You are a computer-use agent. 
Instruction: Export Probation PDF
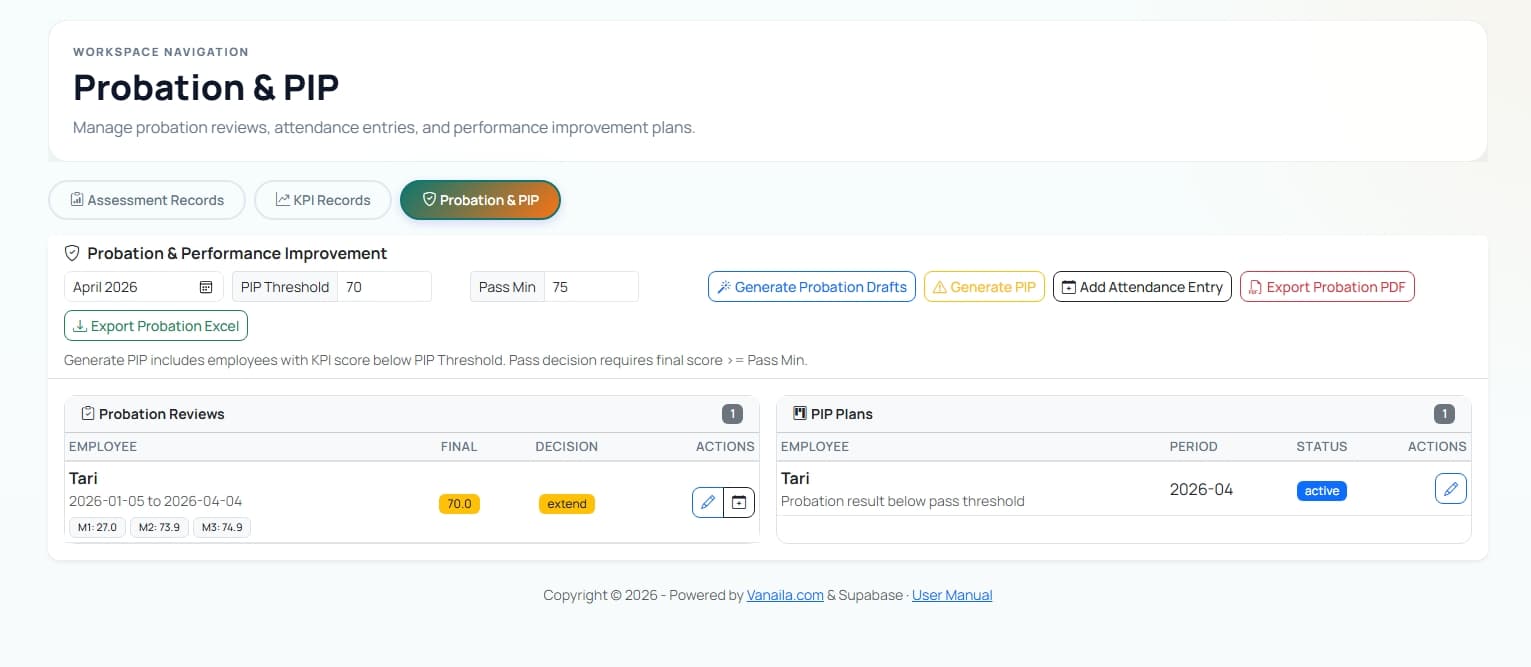[x=1327, y=287]
